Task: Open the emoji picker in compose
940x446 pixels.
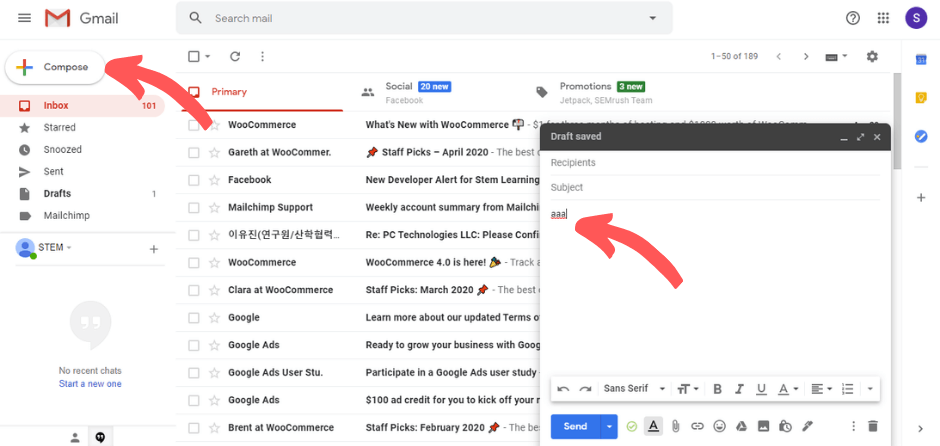Action: 719,426
